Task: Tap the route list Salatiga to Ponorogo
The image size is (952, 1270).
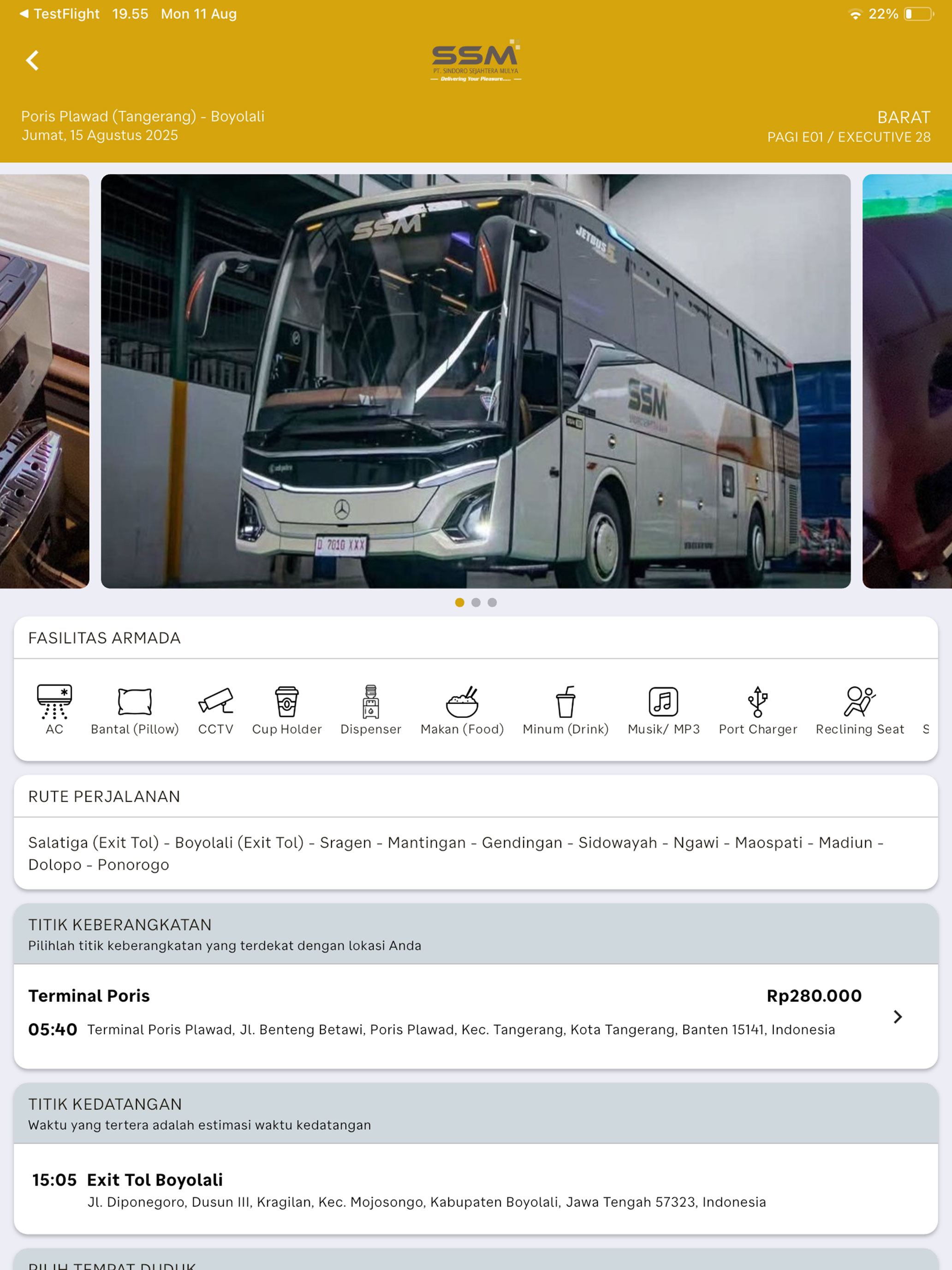Action: coord(456,853)
